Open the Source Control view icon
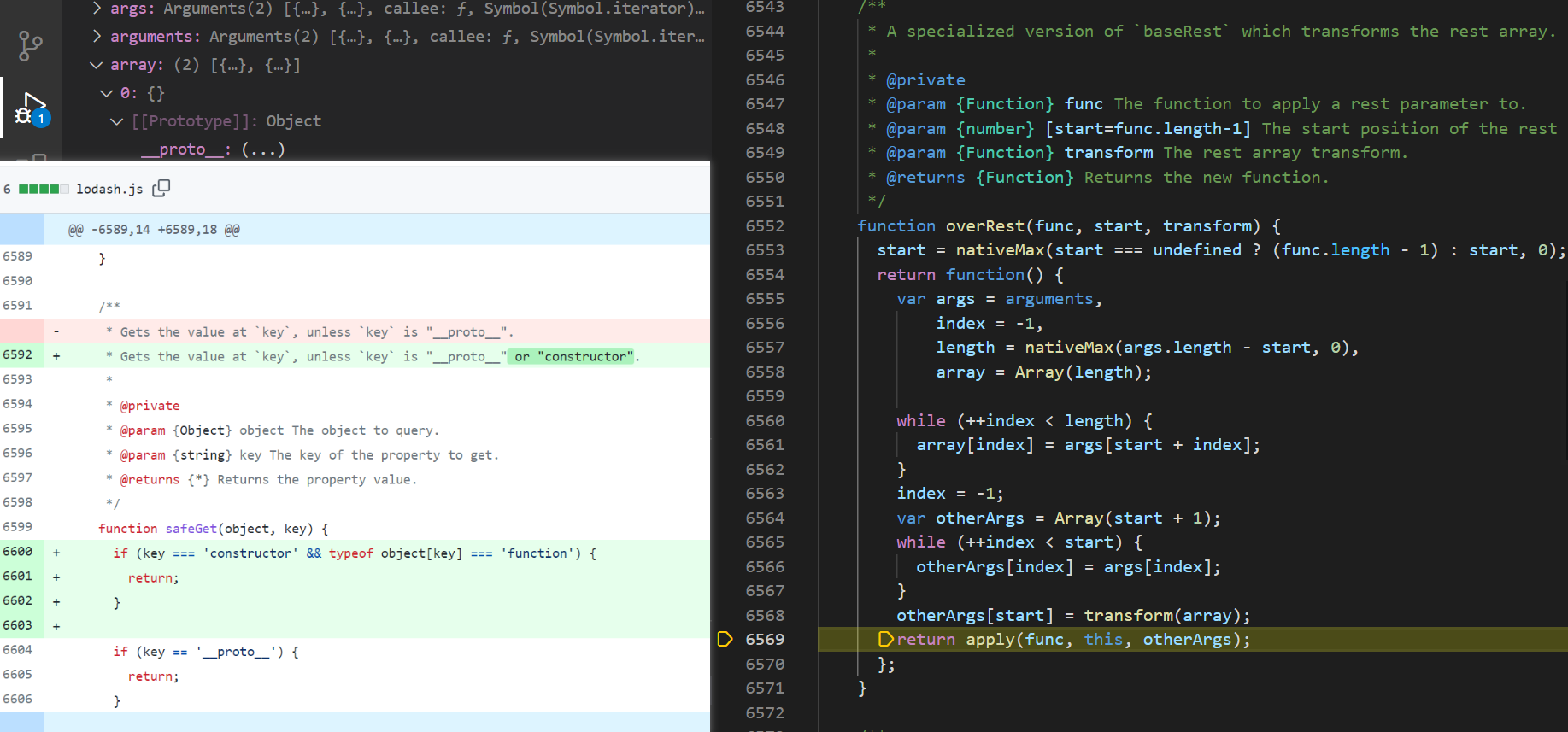 click(31, 46)
